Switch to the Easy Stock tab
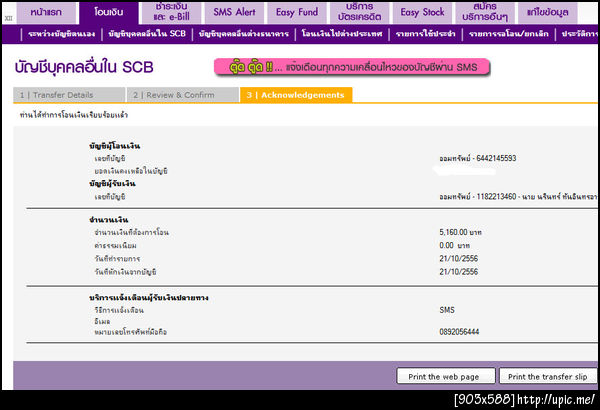This screenshot has height=410, width=600. (422, 12)
